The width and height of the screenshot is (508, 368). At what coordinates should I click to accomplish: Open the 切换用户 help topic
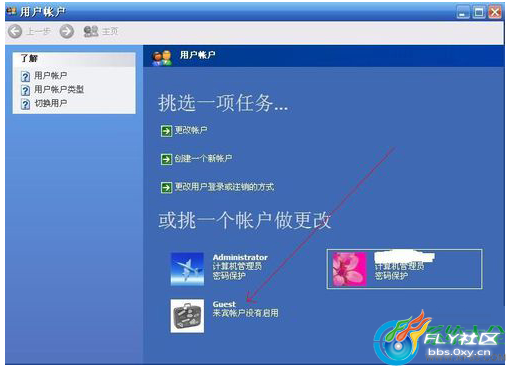[51, 103]
